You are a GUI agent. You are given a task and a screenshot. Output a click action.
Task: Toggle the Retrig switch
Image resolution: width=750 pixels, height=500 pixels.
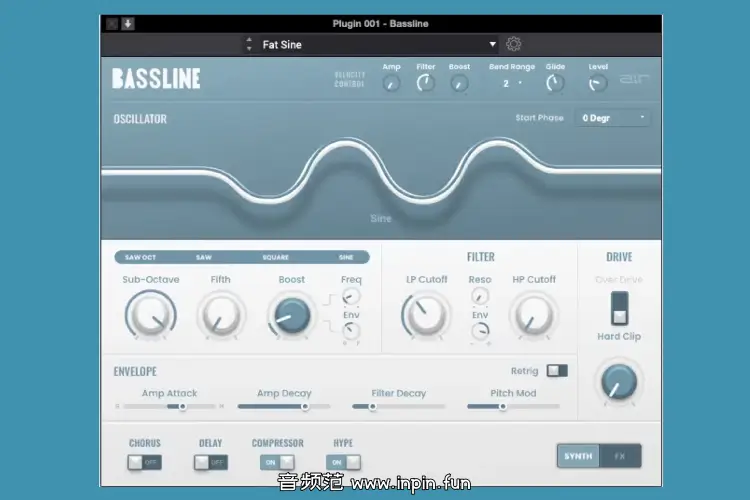tap(557, 371)
